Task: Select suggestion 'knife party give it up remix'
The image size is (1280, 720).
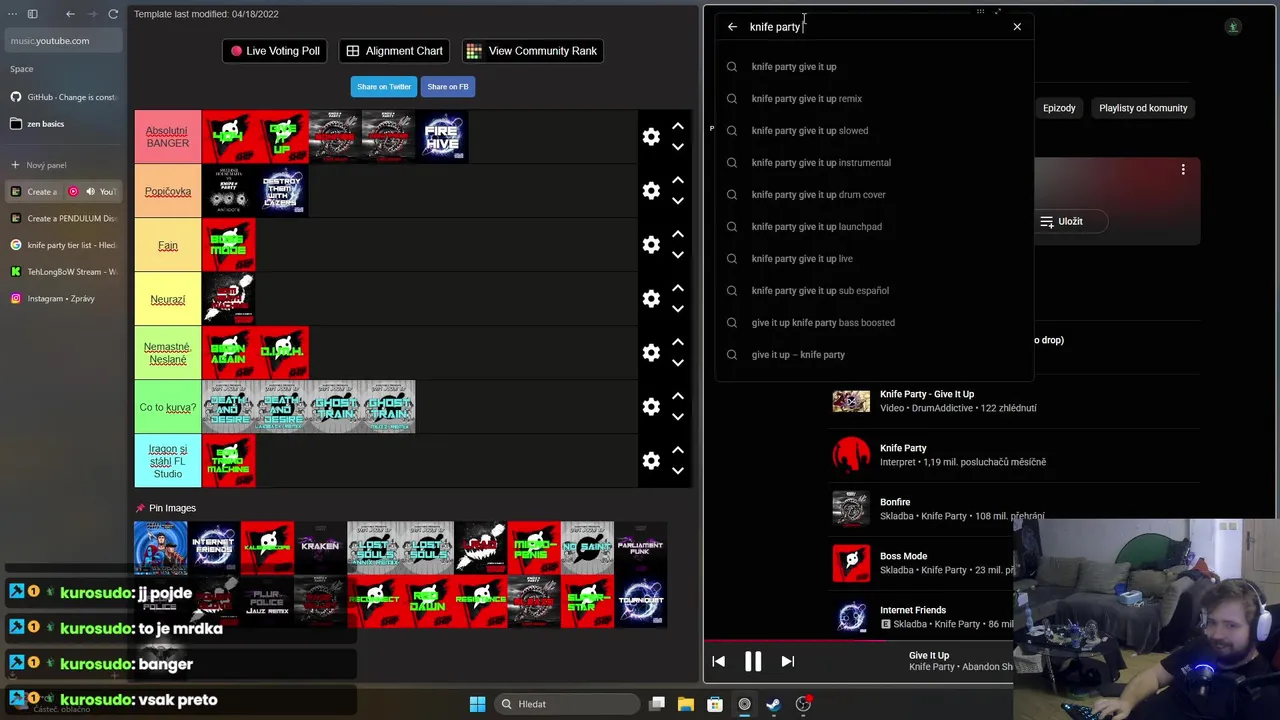Action: [x=874, y=99]
